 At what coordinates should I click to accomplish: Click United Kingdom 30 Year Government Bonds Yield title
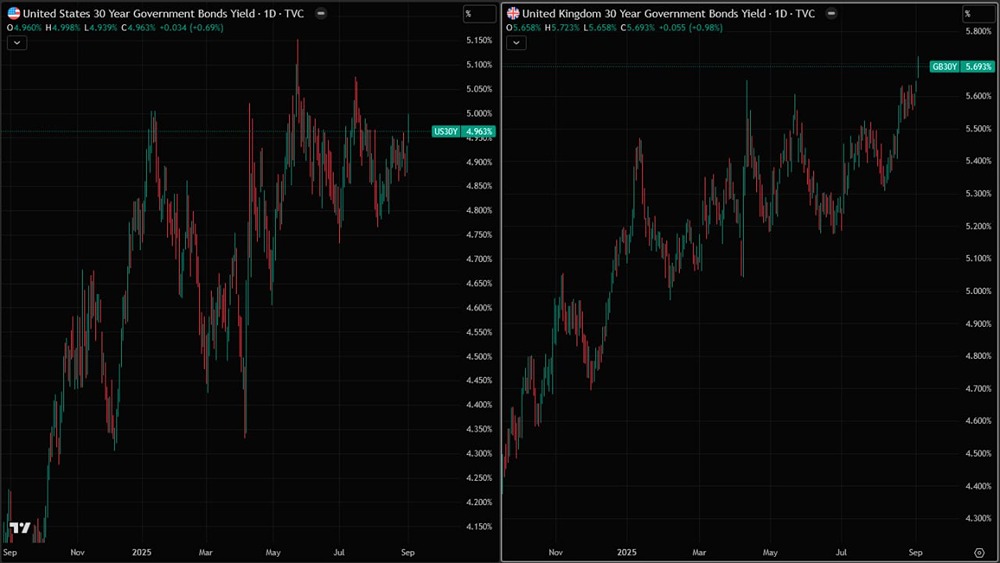(x=643, y=13)
